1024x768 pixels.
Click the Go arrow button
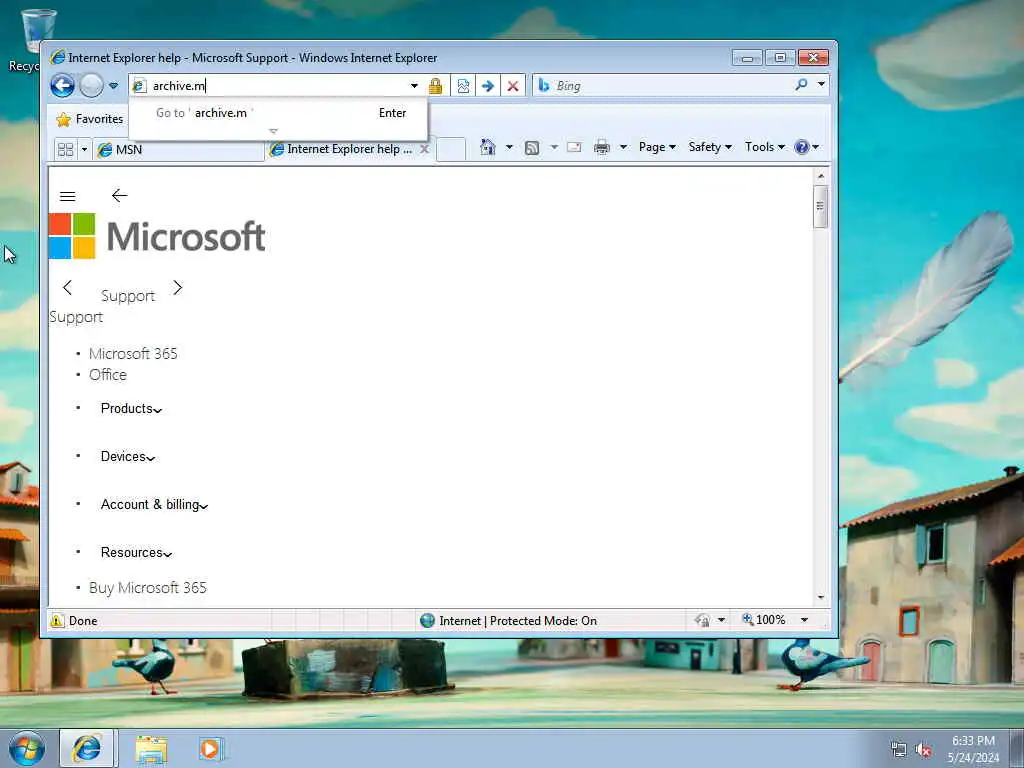point(488,86)
